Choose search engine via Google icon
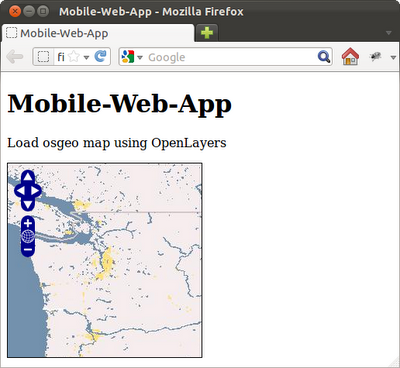 128,57
